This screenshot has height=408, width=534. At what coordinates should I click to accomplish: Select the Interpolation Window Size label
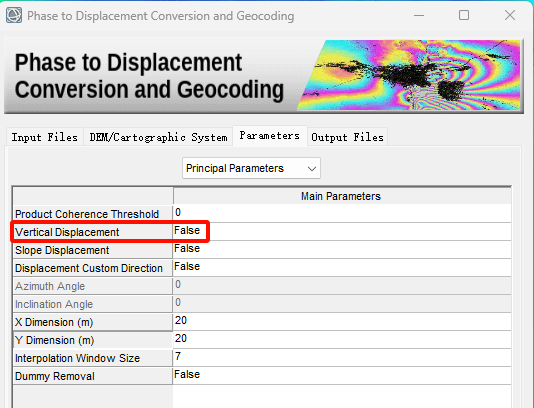pyautogui.click(x=93, y=358)
